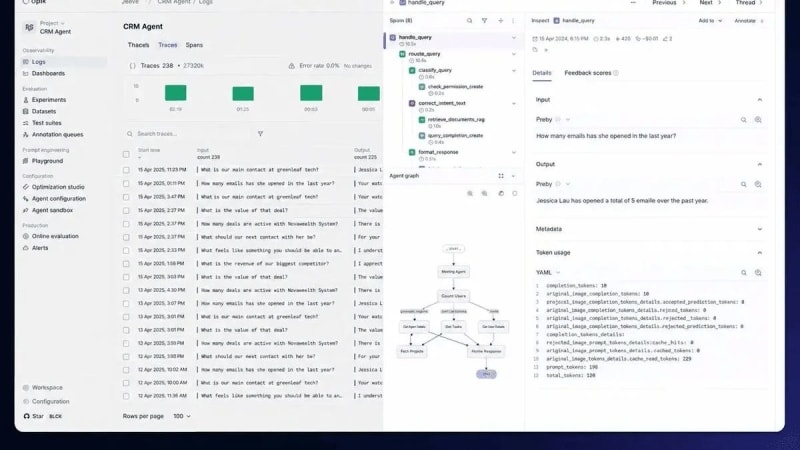Click the plus icon in Spans panel

pos(501,21)
